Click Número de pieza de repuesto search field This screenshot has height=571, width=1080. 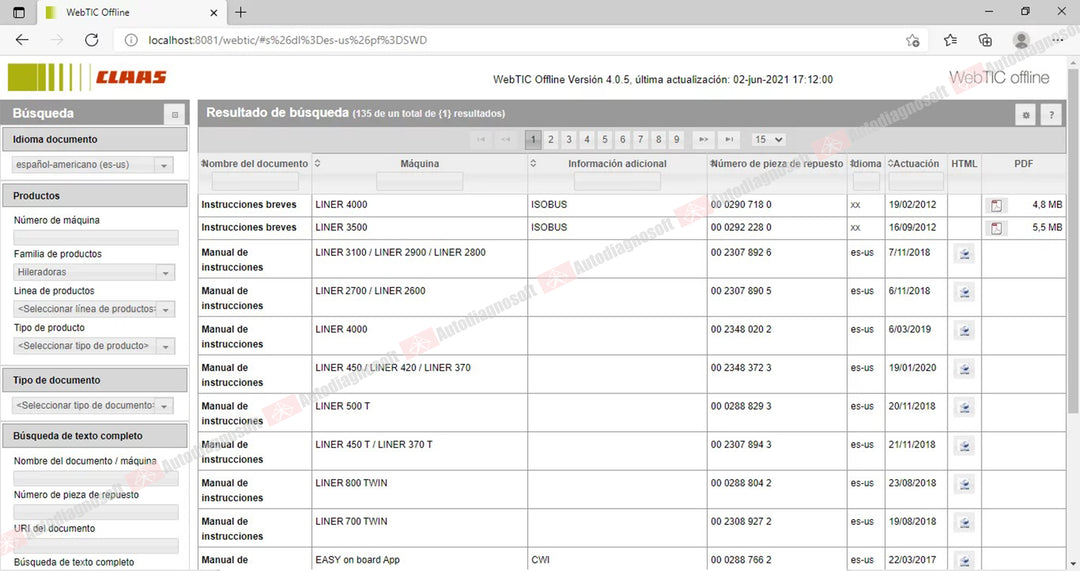pos(96,512)
